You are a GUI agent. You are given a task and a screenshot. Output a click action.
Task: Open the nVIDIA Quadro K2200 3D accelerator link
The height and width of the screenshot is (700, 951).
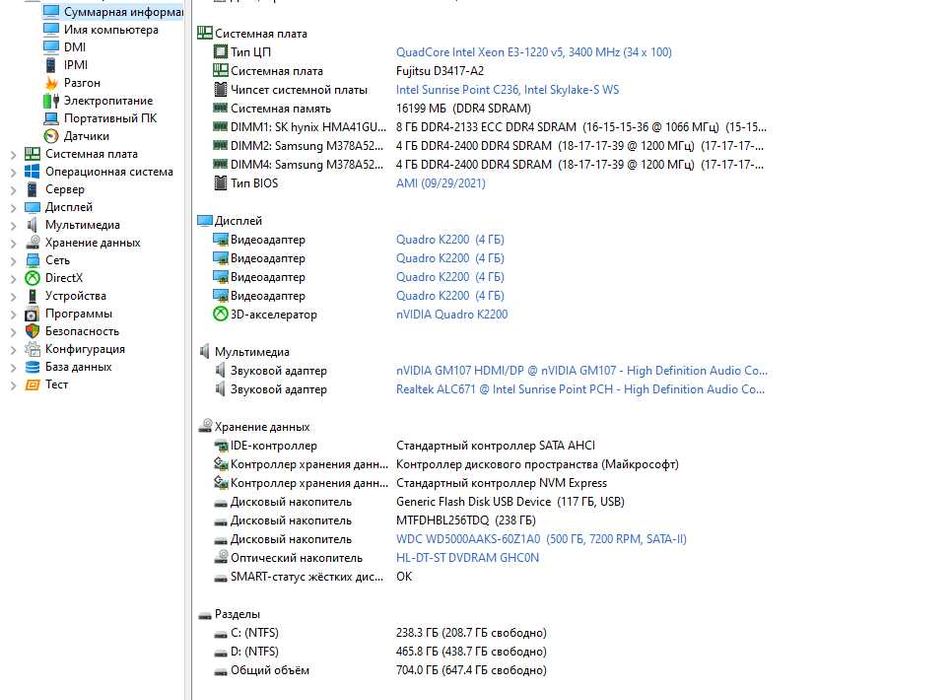tap(452, 314)
